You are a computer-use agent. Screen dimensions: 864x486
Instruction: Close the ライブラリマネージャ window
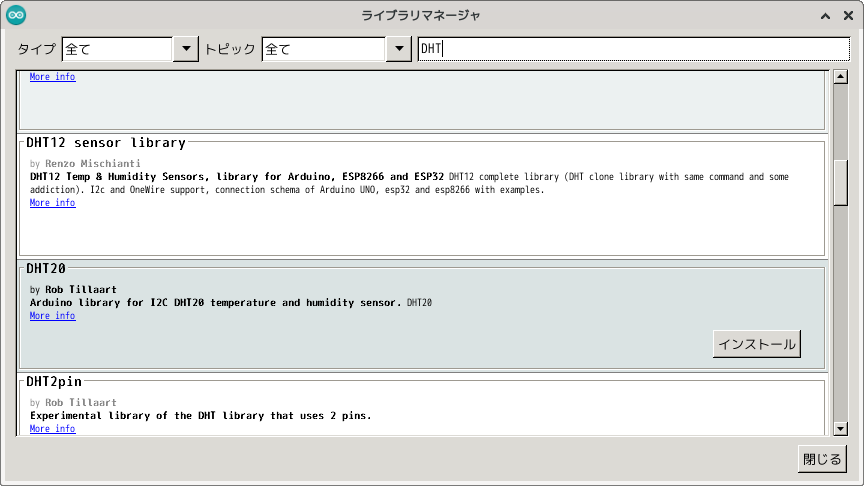click(849, 15)
